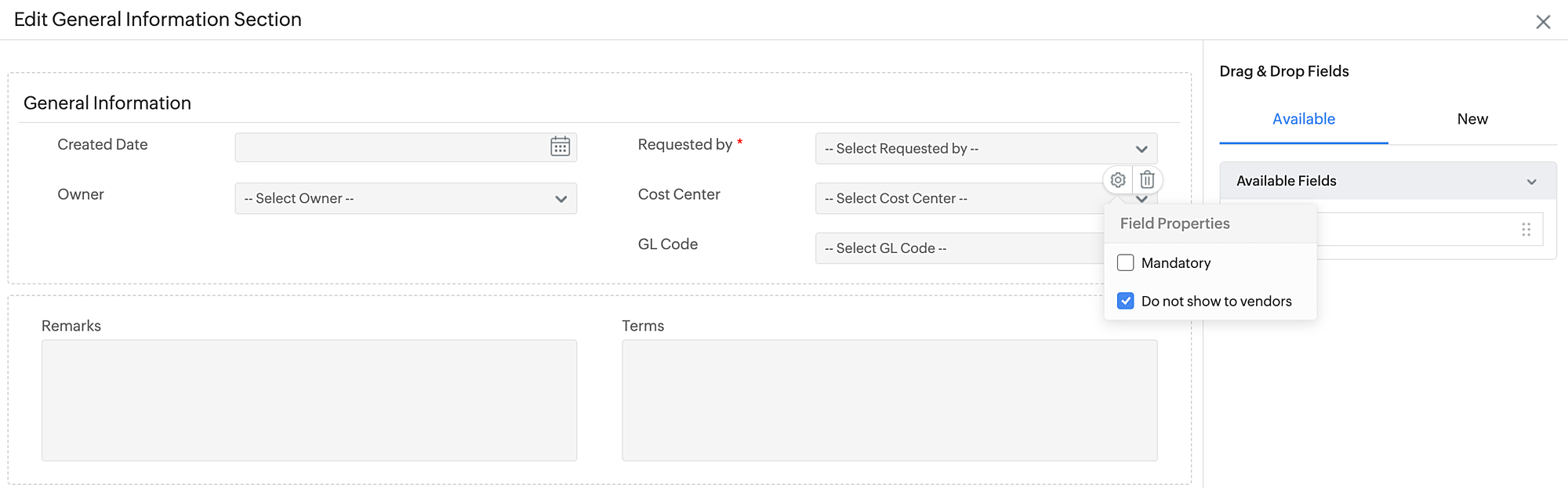Open the Select Requested by dropdown
This screenshot has height=488, width=1568.
pyautogui.click(x=985, y=149)
